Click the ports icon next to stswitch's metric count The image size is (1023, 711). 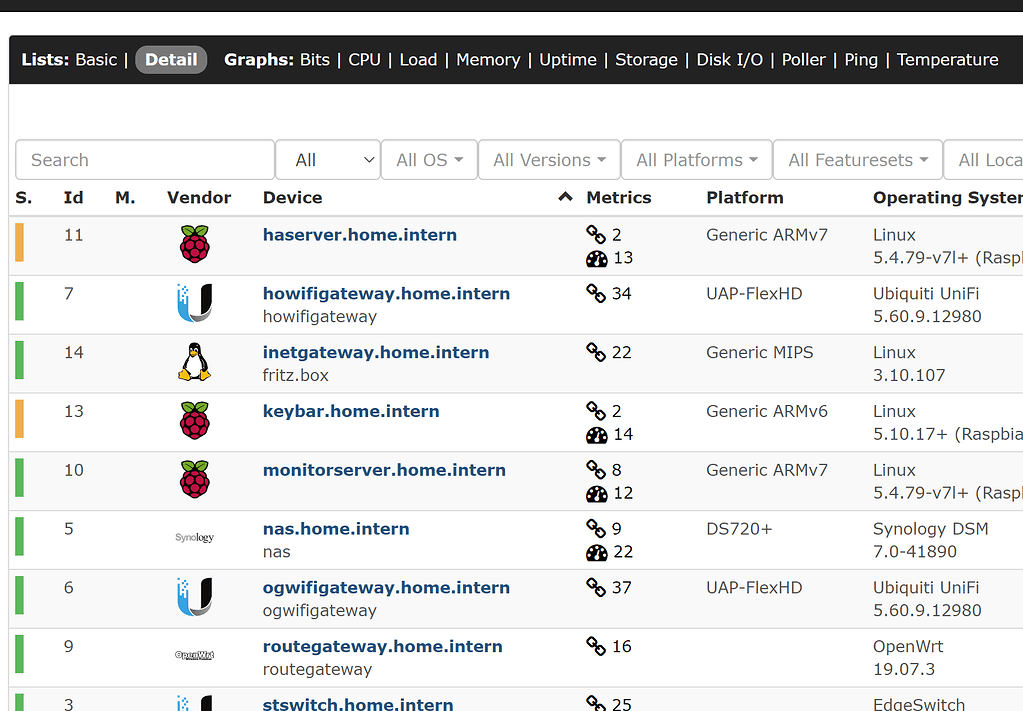pos(597,703)
